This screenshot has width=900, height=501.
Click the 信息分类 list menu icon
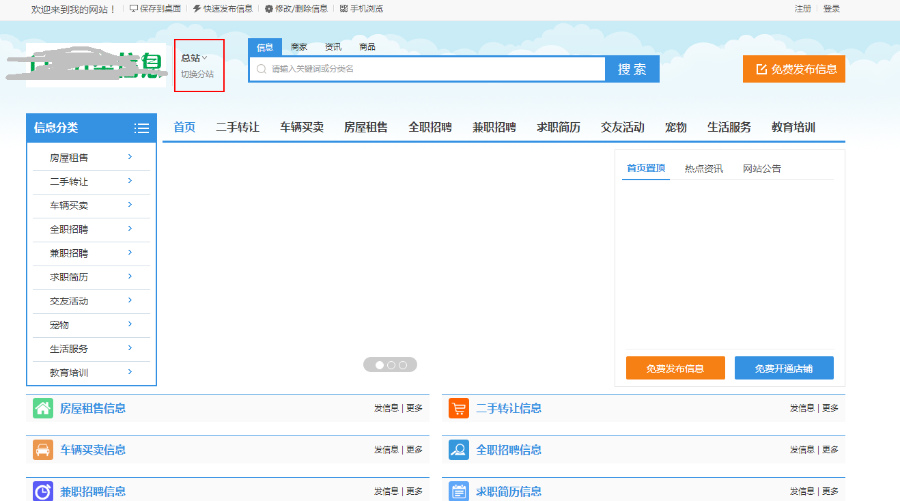[x=141, y=128]
